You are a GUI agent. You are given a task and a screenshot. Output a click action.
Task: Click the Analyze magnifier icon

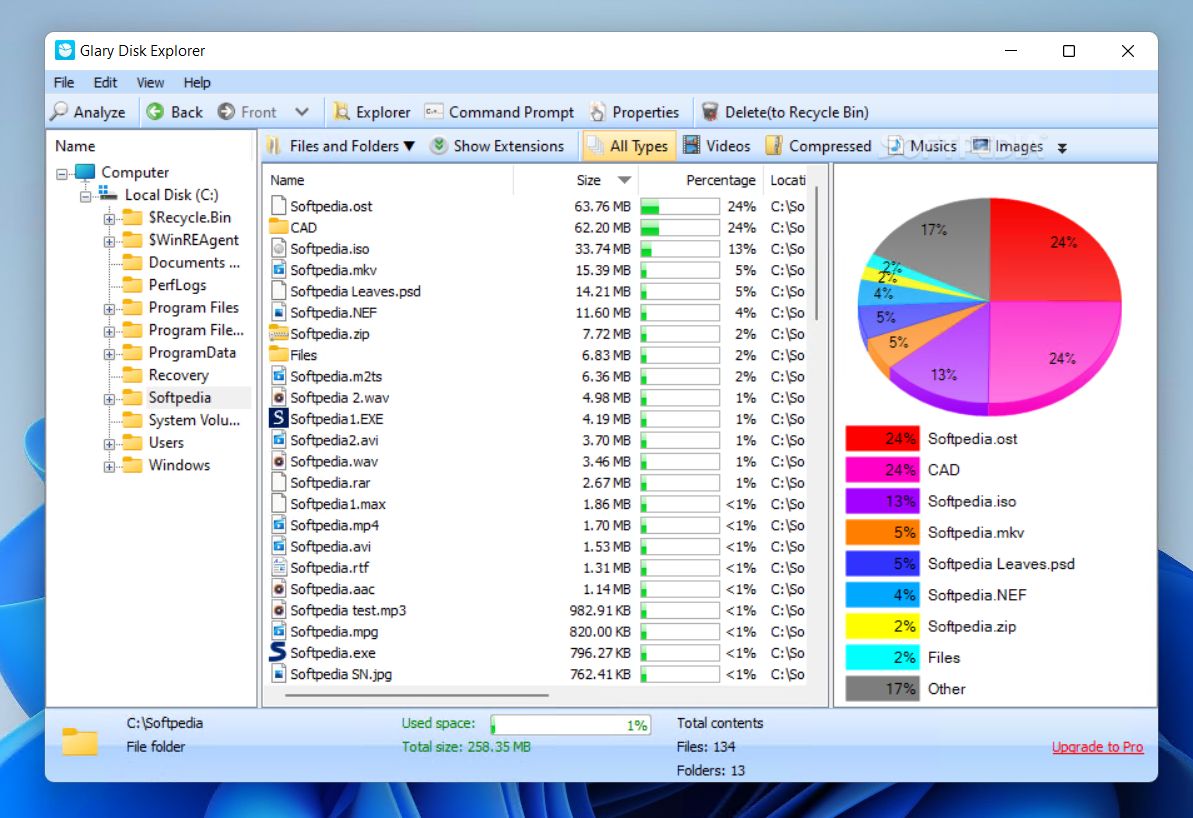pos(59,112)
